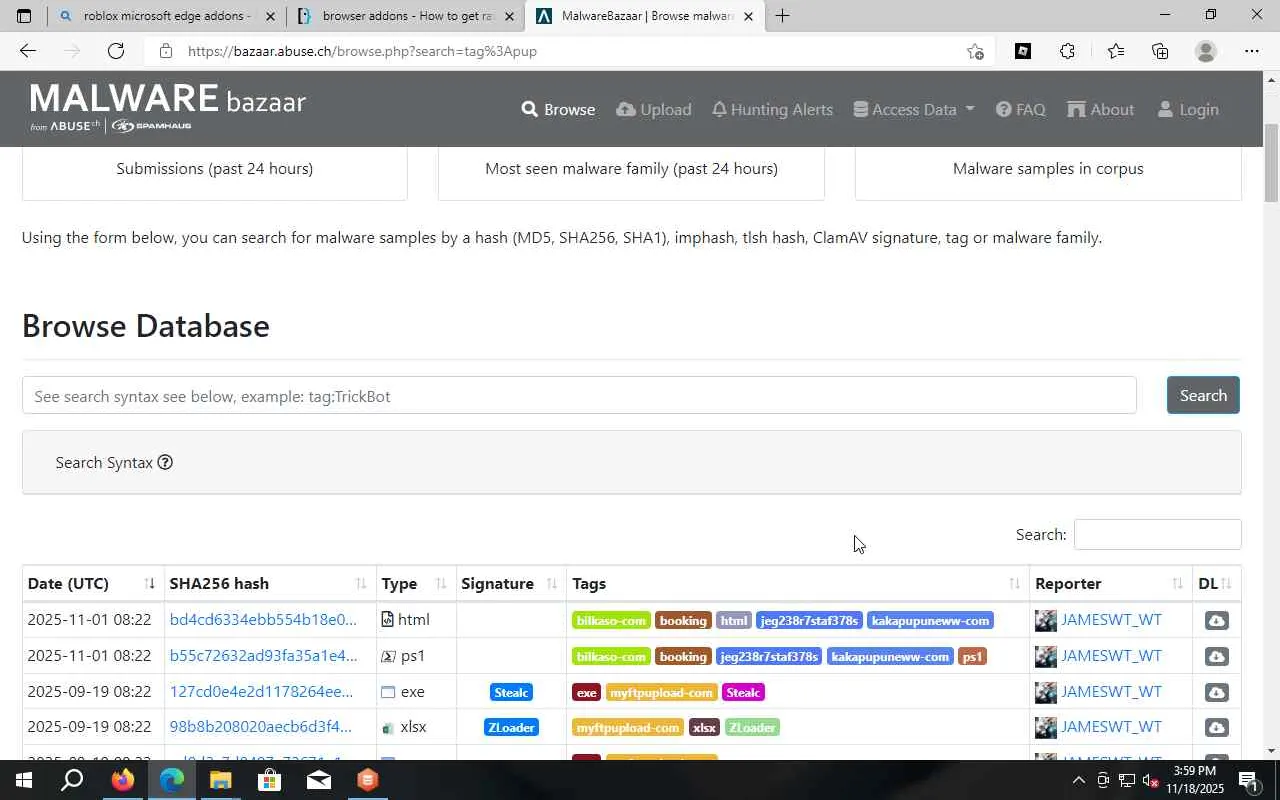Image resolution: width=1280 pixels, height=800 pixels.
Task: View site information via the padlock icon
Action: (166, 51)
